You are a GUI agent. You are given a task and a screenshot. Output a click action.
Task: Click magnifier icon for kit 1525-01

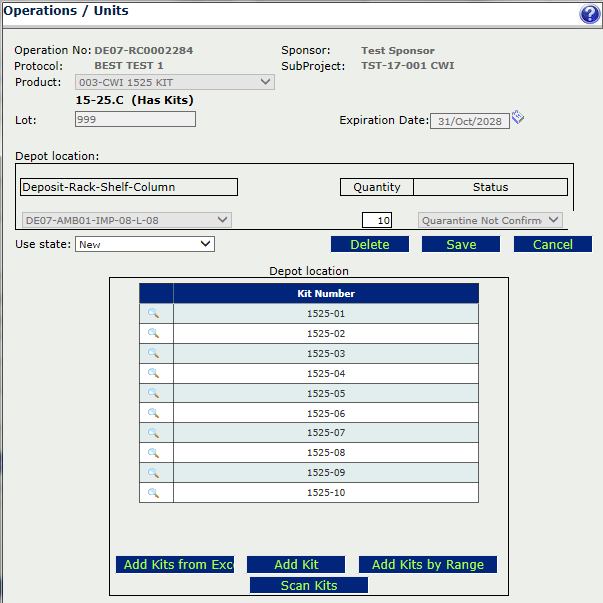pos(153,313)
